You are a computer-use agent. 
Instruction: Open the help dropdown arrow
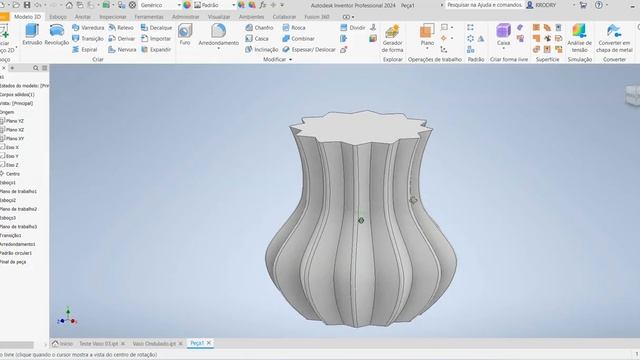[607, 5]
